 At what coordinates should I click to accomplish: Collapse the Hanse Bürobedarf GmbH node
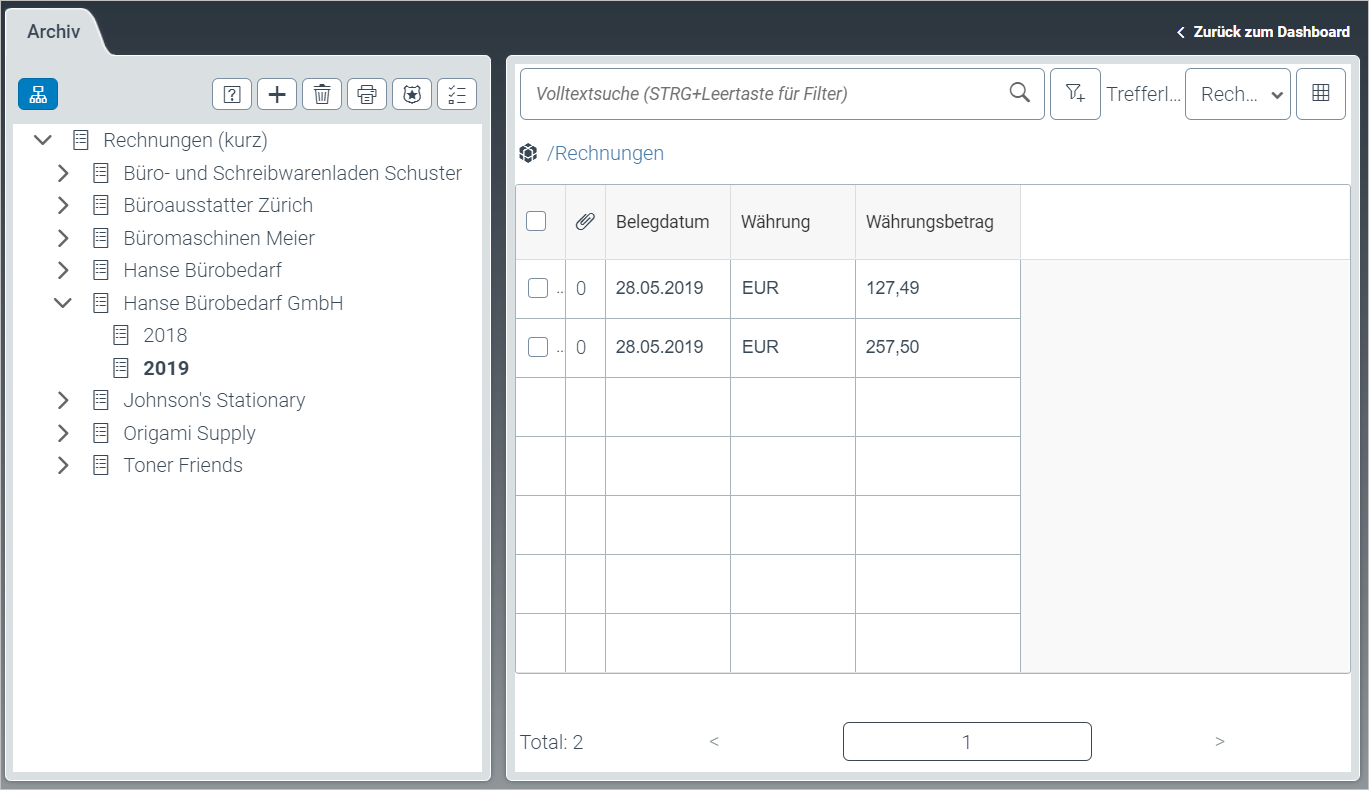point(63,303)
